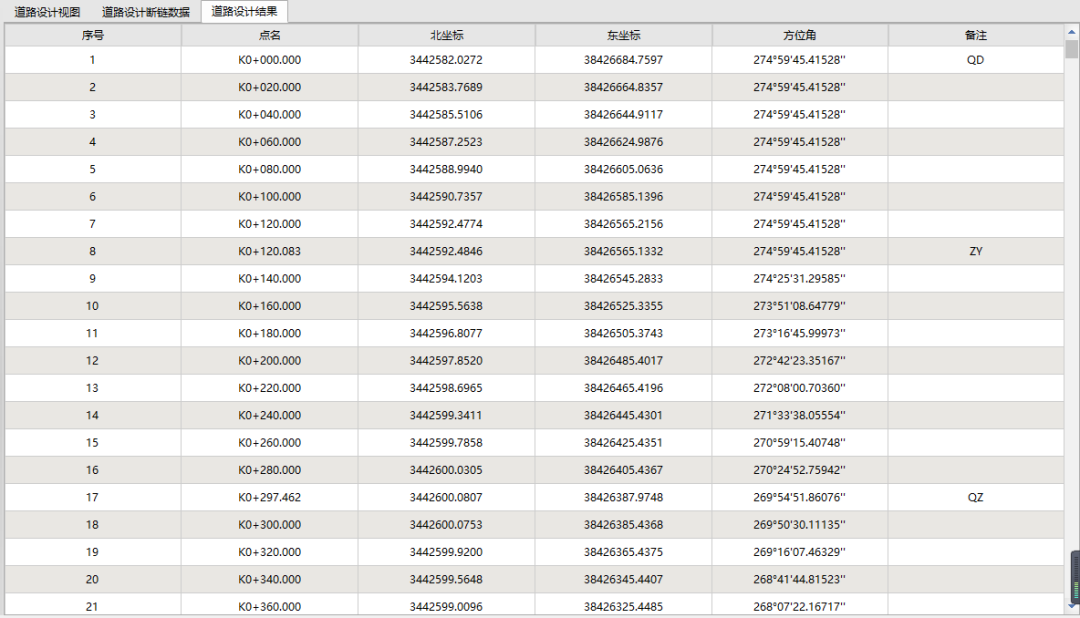Image resolution: width=1080 pixels, height=618 pixels.
Task: Select the QZ remark cell in row 17
Action: pos(975,497)
